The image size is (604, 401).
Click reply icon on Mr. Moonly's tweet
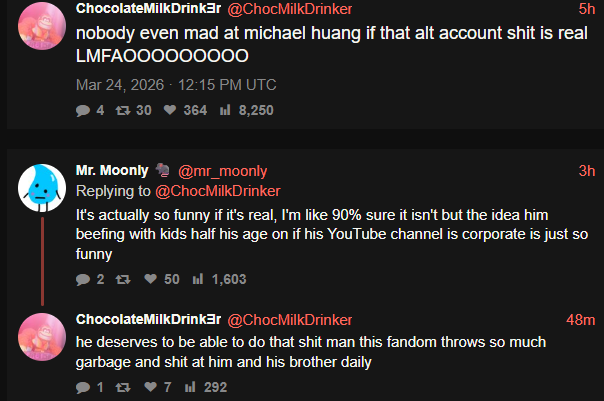click(x=83, y=279)
